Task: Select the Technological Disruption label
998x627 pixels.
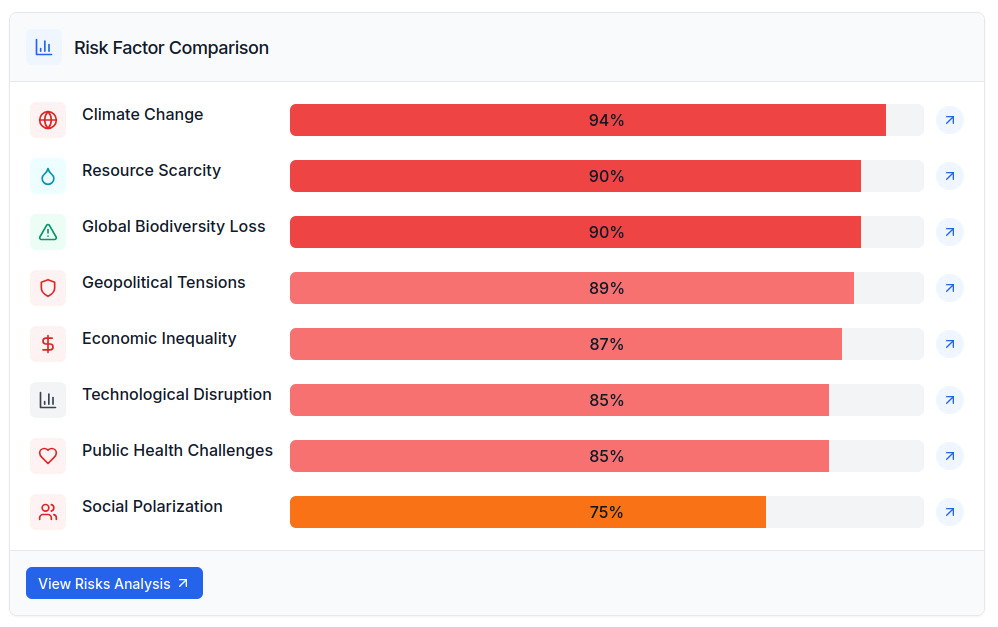Action: (177, 394)
